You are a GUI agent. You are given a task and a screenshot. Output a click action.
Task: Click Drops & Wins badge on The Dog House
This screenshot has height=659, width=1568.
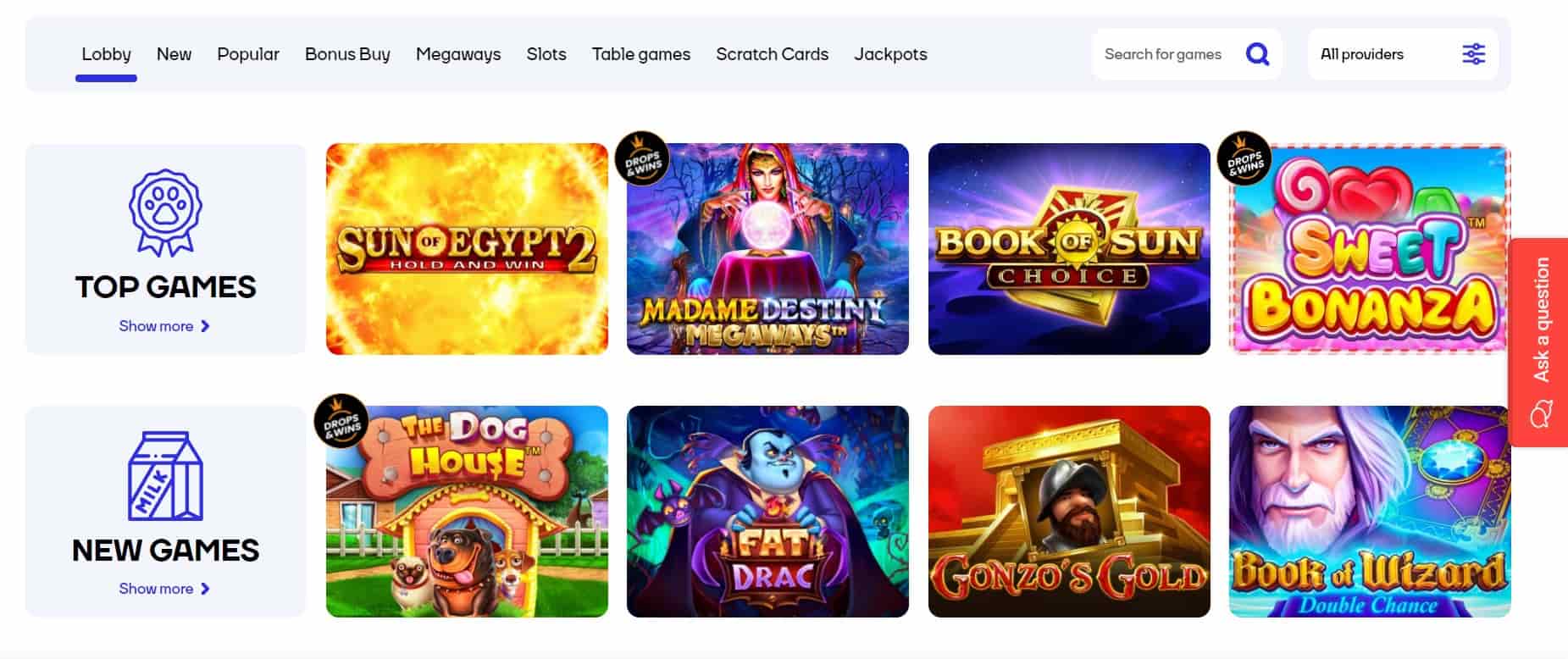[341, 421]
